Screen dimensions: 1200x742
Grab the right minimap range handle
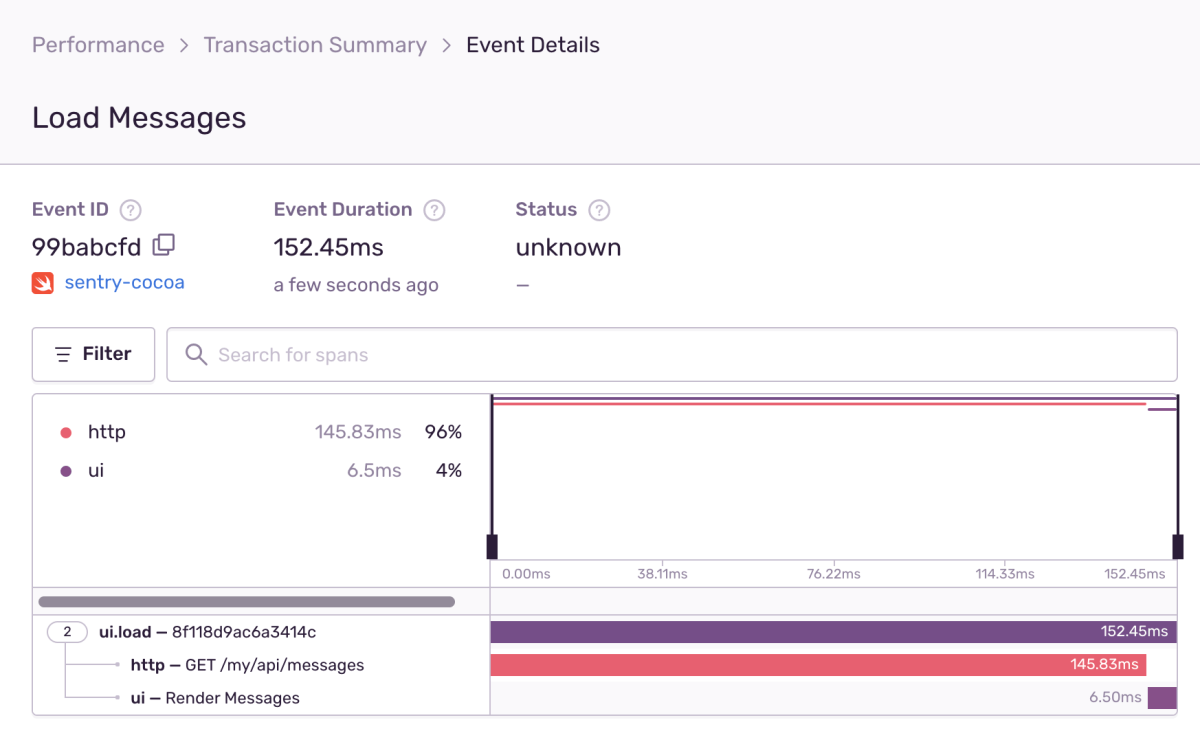1178,547
